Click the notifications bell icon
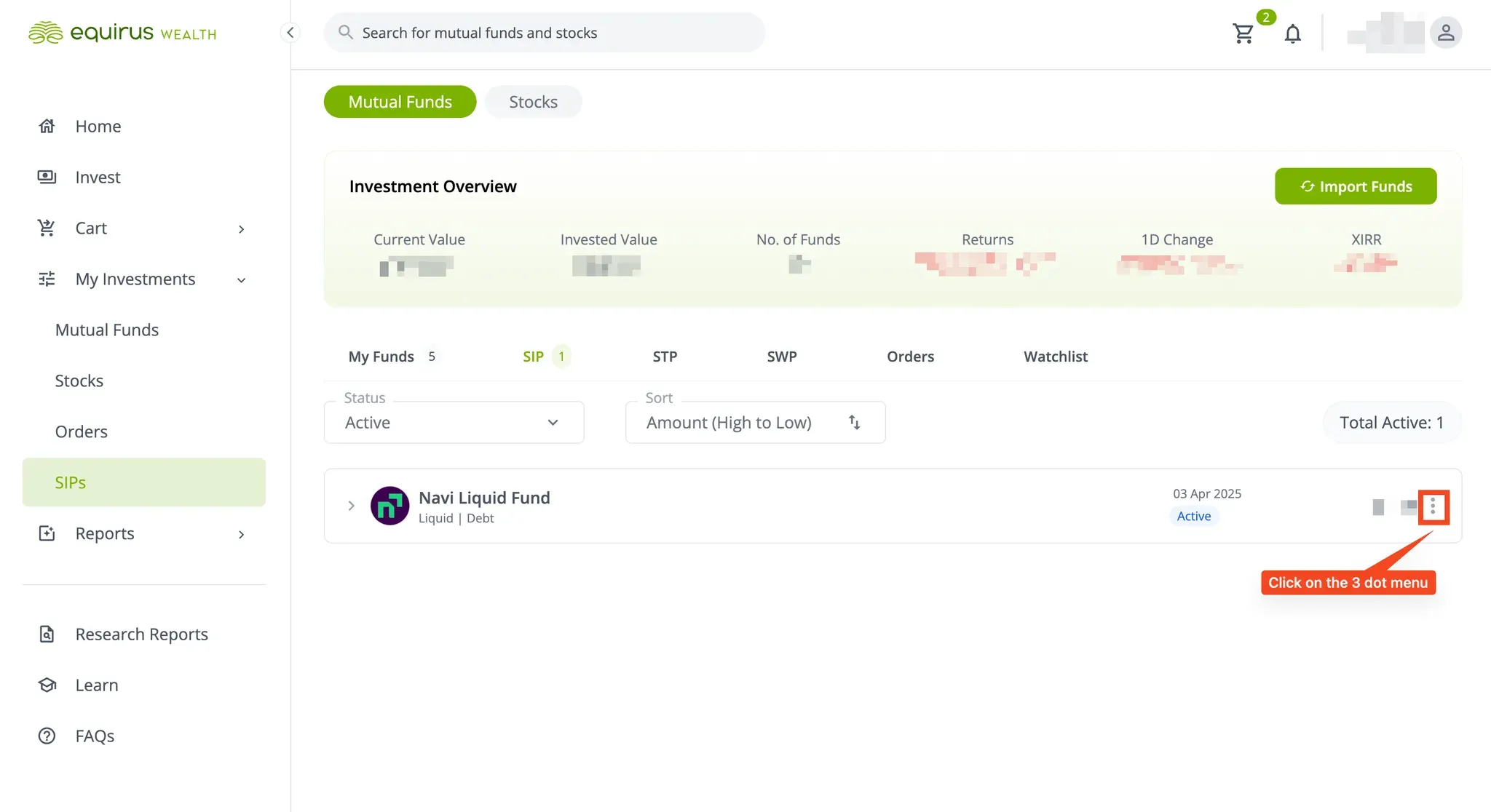This screenshot has width=1491, height=812. 1292,33
